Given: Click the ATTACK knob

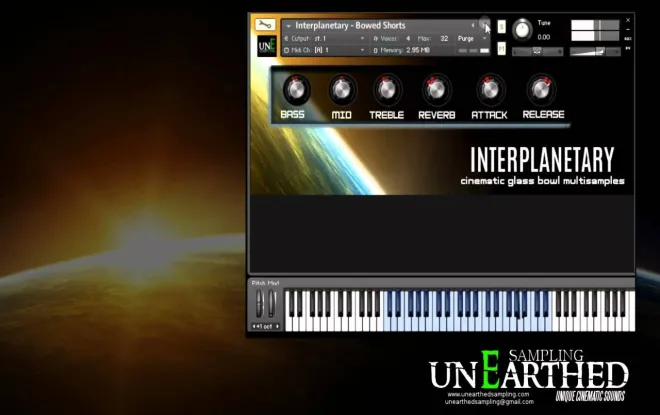Looking at the screenshot, I should click(490, 90).
